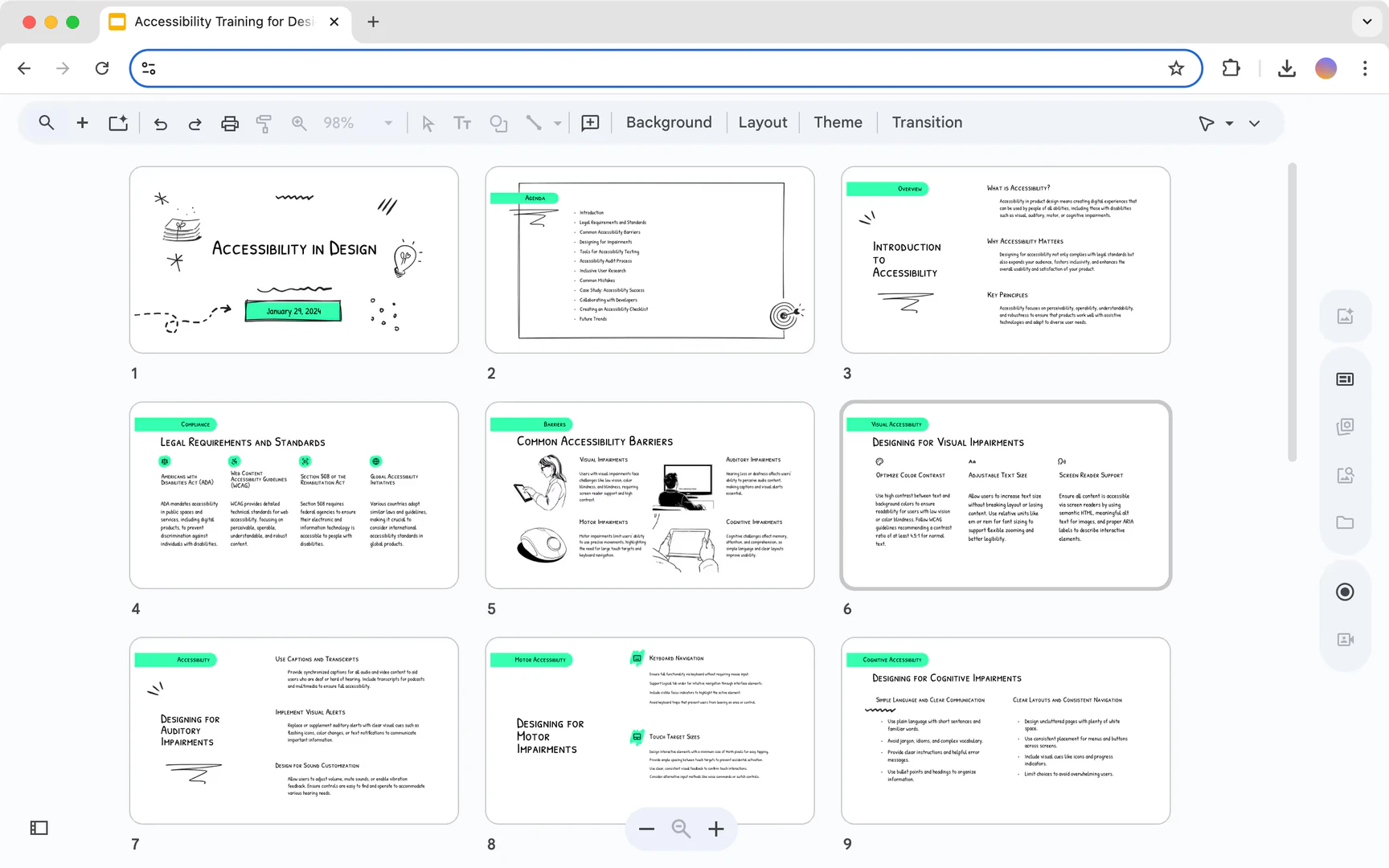The height and width of the screenshot is (868, 1389).
Task: Expand the zoom percentage dropdown
Action: click(388, 123)
